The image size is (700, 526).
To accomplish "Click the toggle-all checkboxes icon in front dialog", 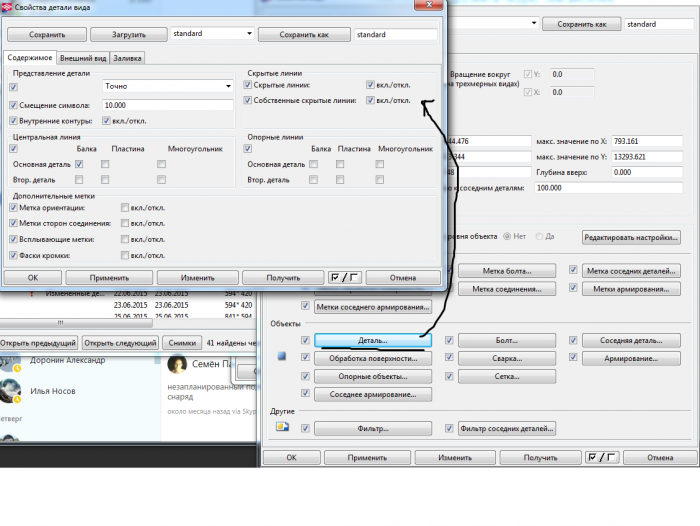I will pyautogui.click(x=345, y=278).
